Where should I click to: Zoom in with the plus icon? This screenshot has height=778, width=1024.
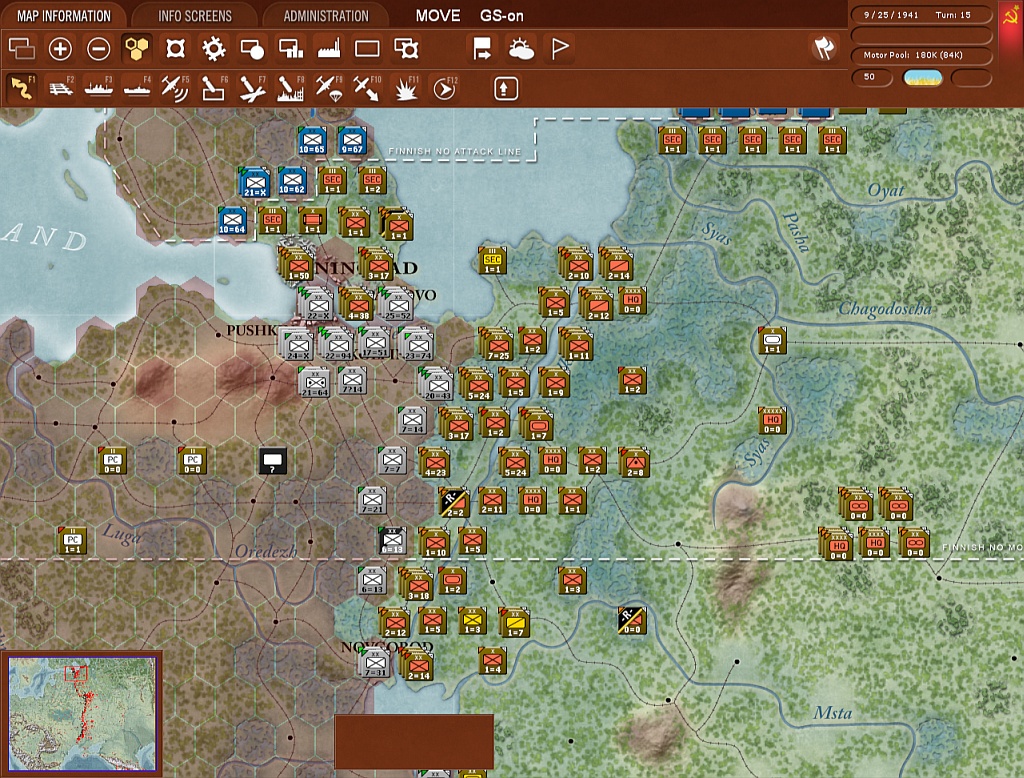pyautogui.click(x=60, y=48)
